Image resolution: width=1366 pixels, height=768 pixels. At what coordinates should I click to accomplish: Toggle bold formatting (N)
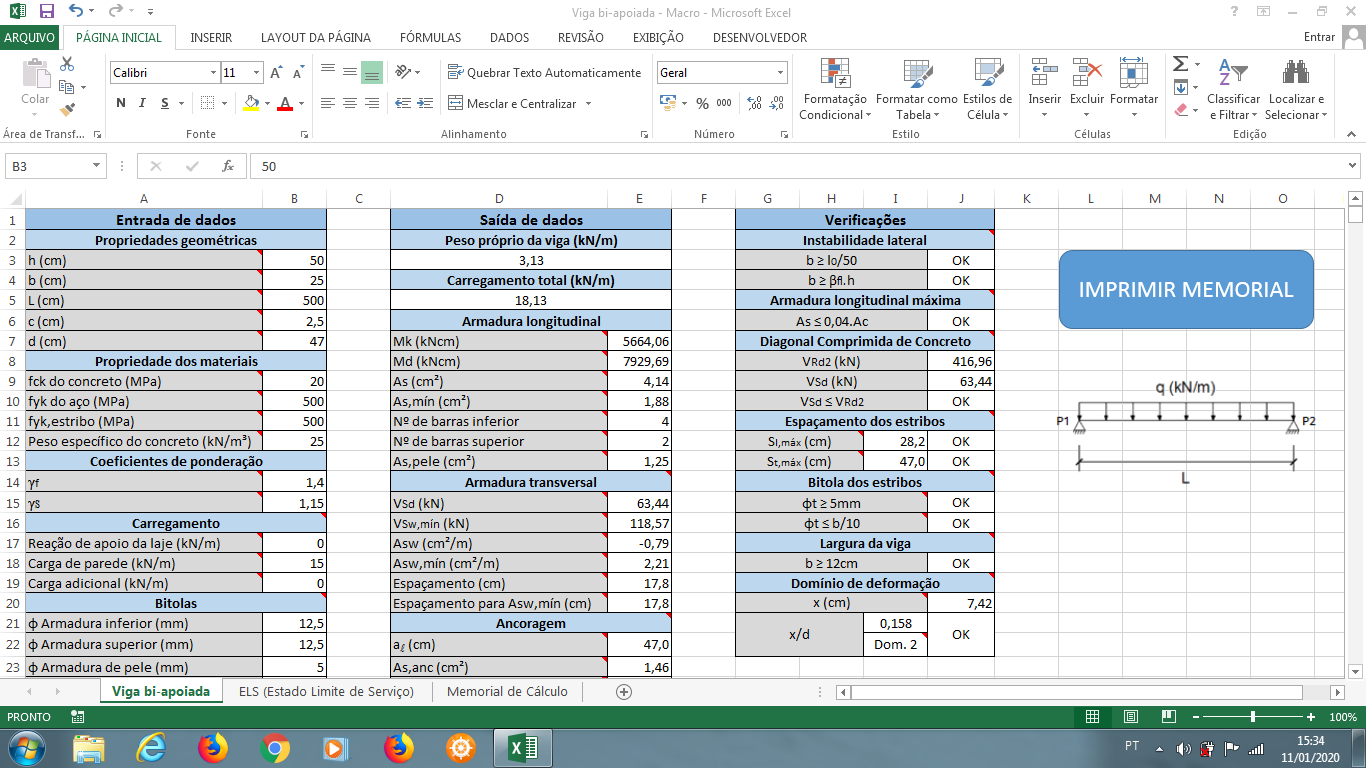121,103
